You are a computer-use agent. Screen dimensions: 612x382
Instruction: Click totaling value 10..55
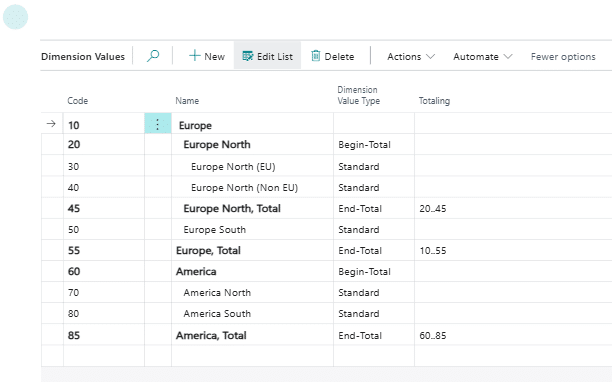(x=432, y=251)
